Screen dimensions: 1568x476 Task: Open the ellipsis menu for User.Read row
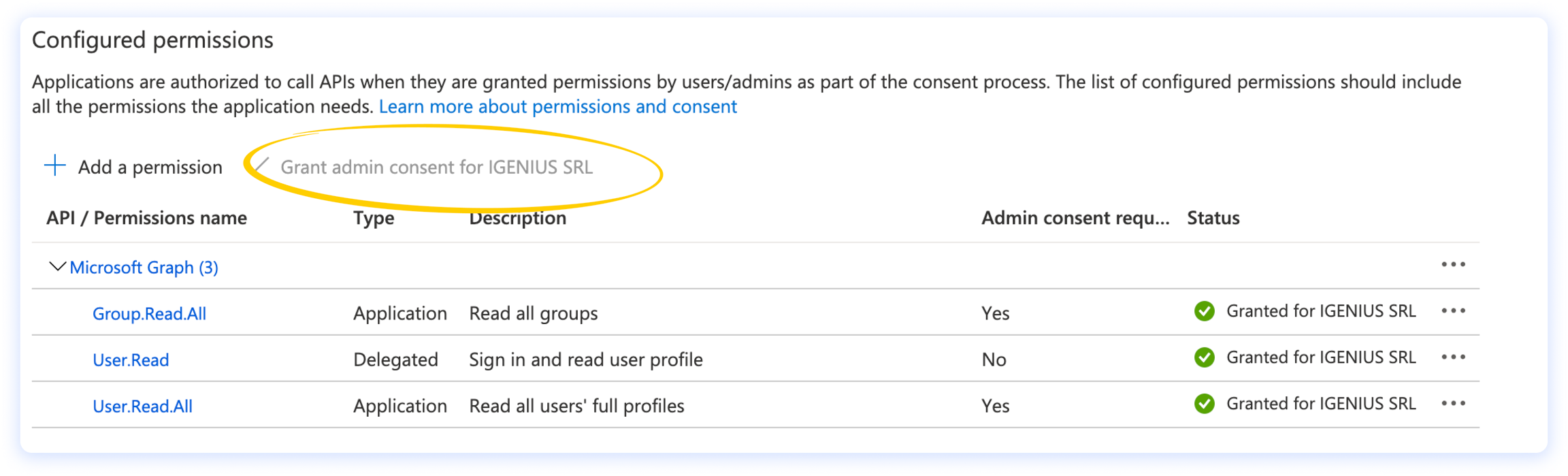[x=1453, y=358]
